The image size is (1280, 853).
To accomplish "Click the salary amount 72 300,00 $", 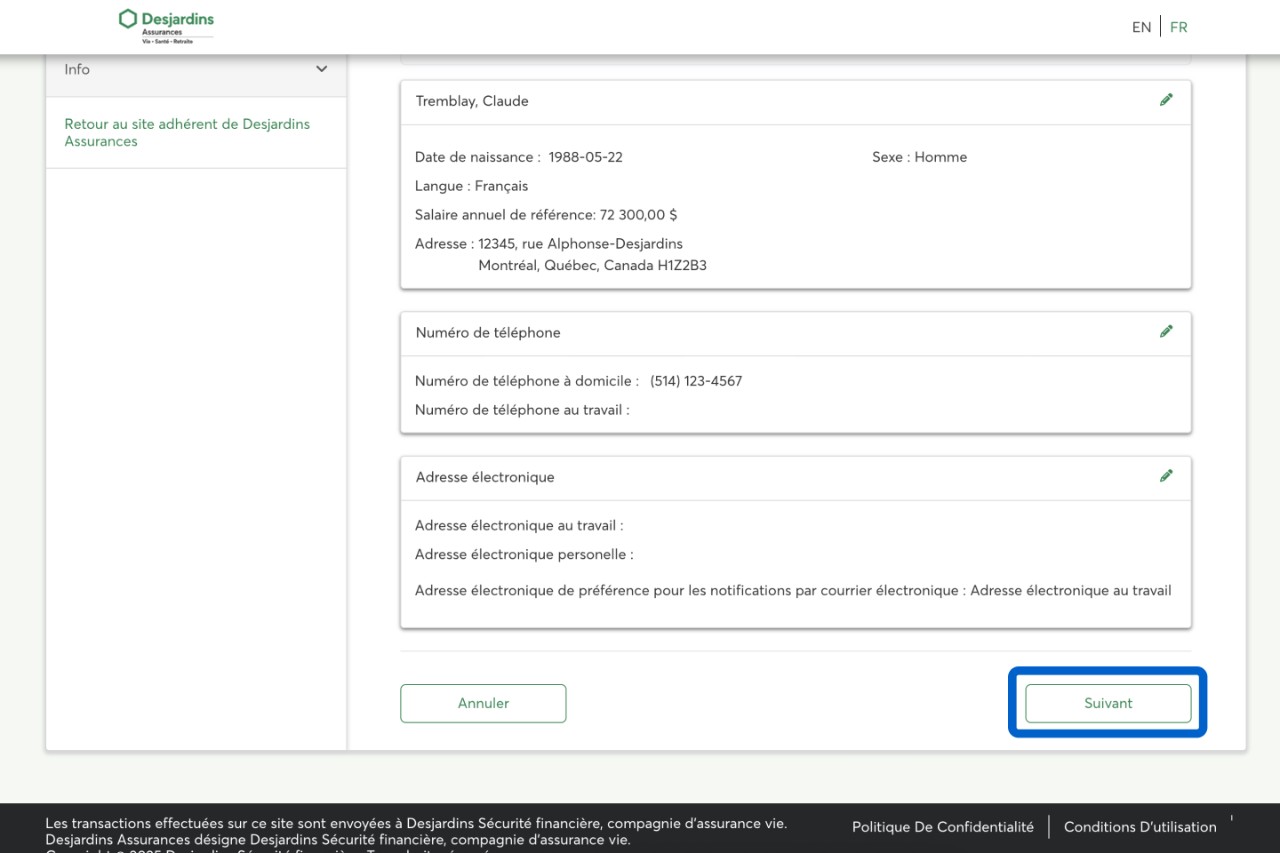I will pos(638,215).
